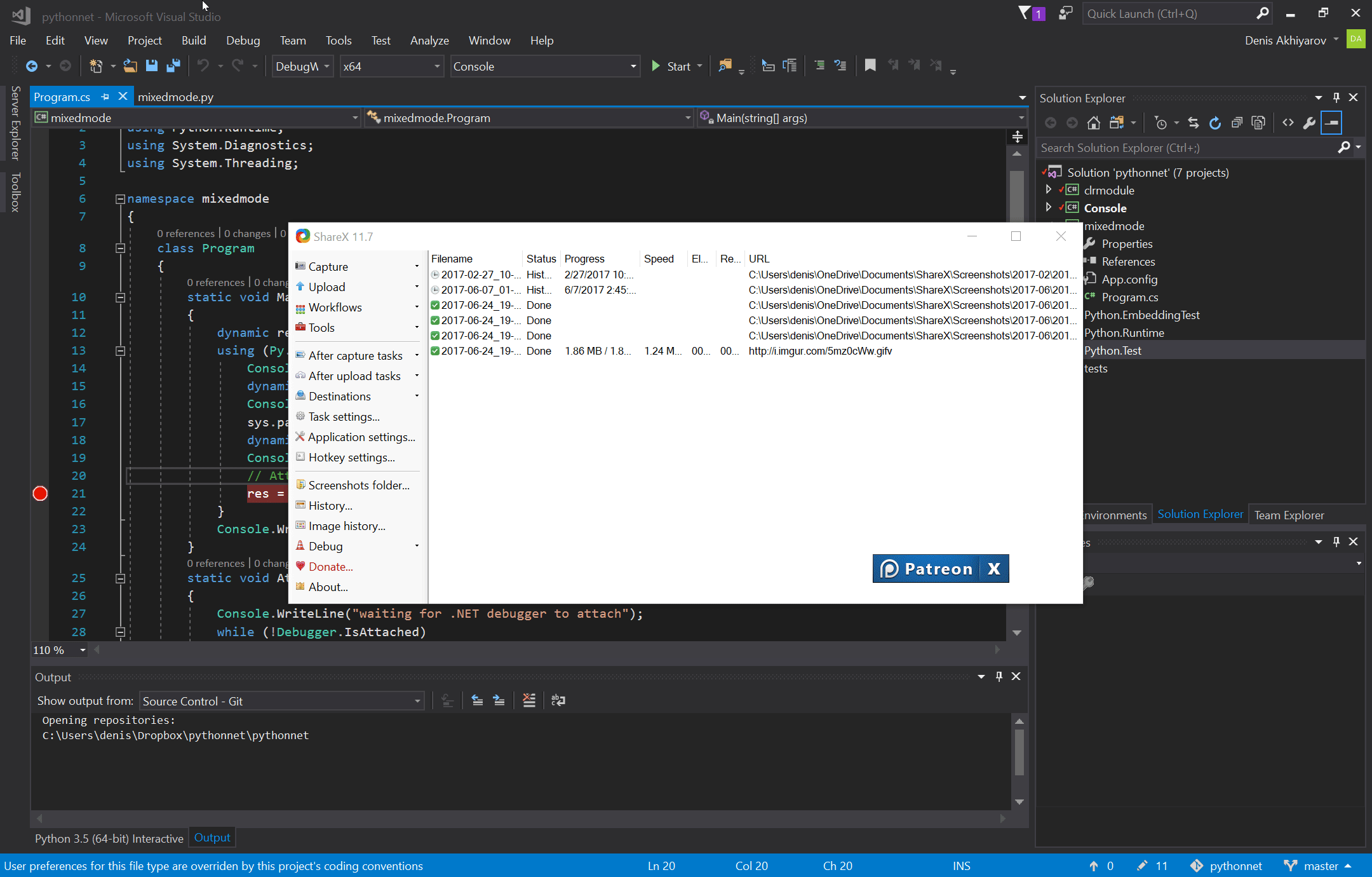Open Properties wrench icon in Solution Explorer
The image size is (1372, 877).
click(1309, 123)
